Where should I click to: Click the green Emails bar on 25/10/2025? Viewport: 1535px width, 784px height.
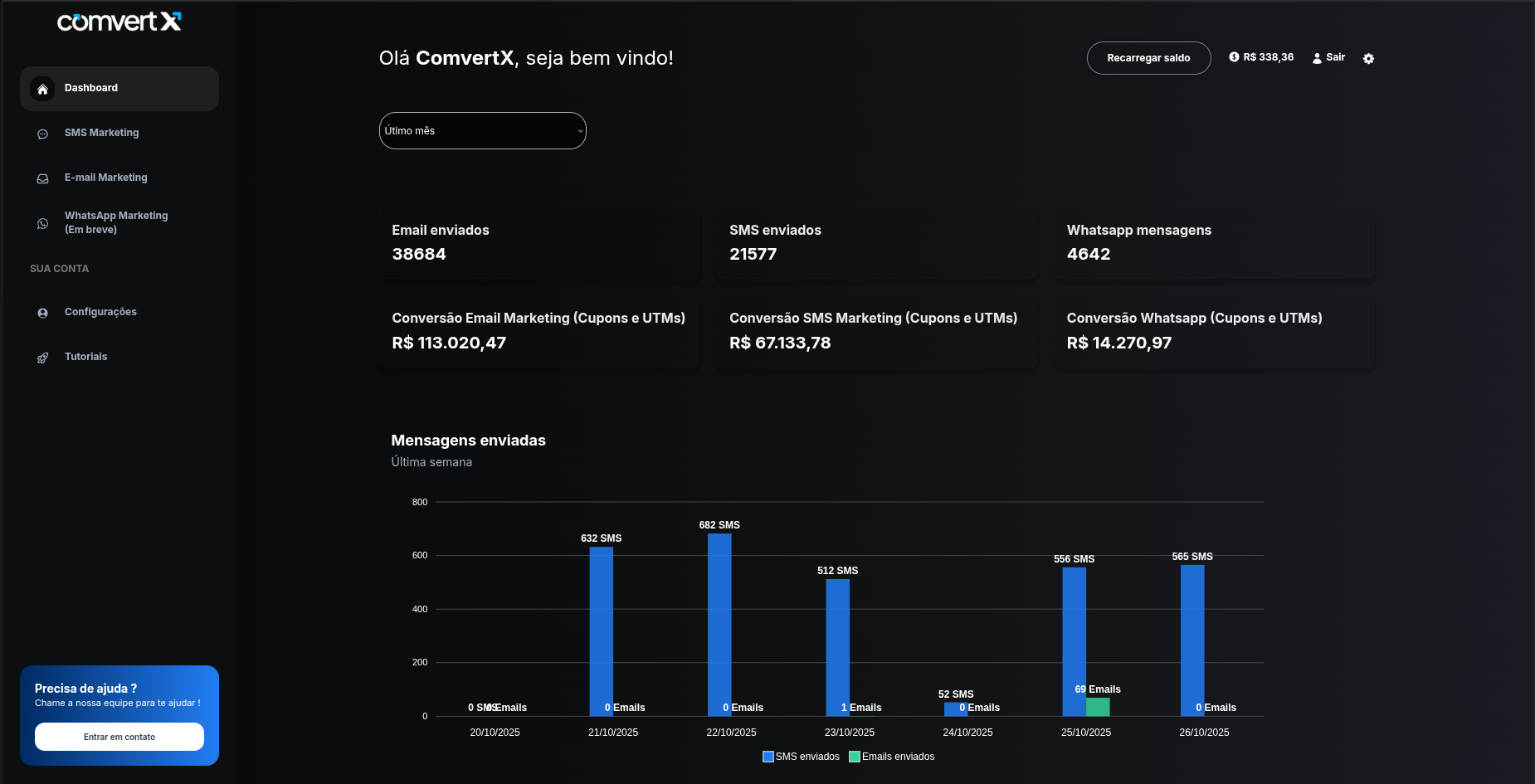pos(1098,707)
